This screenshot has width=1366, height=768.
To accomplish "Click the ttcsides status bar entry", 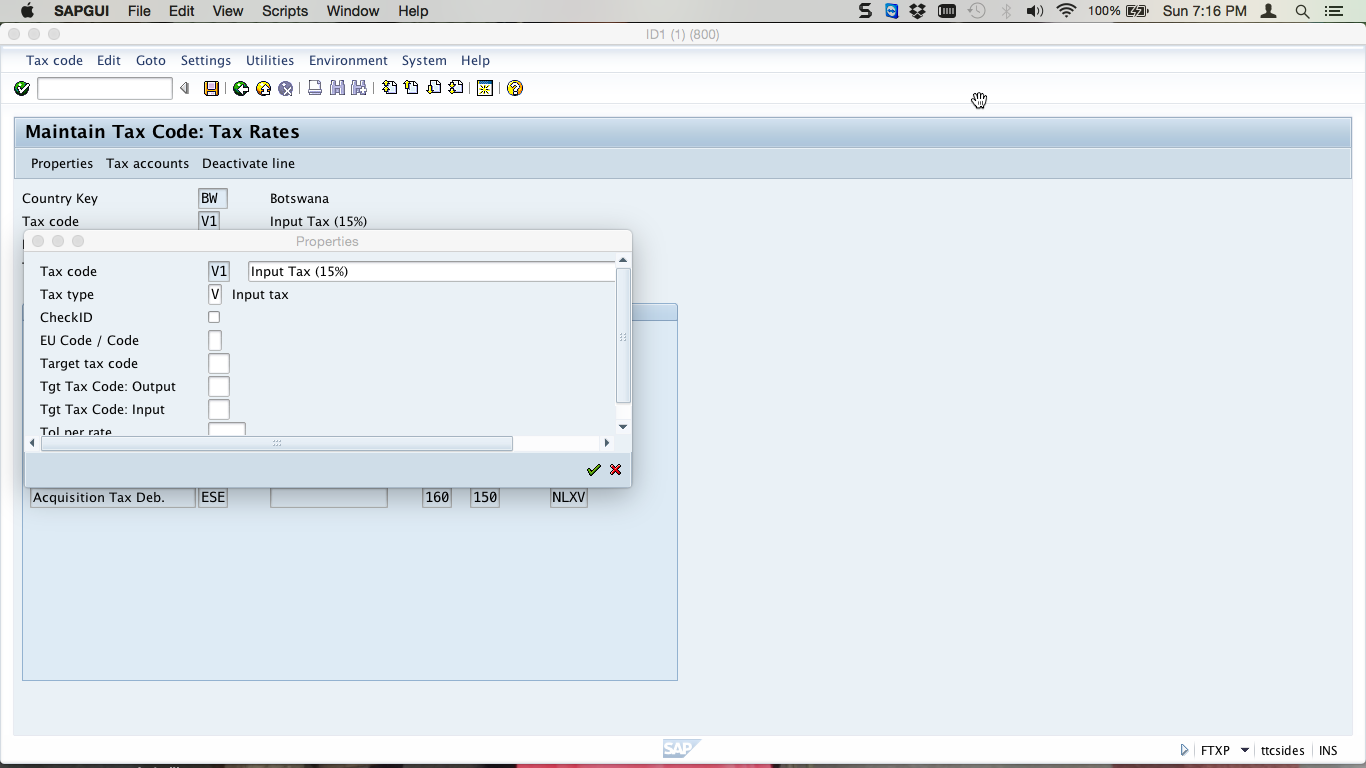I will point(1282,750).
